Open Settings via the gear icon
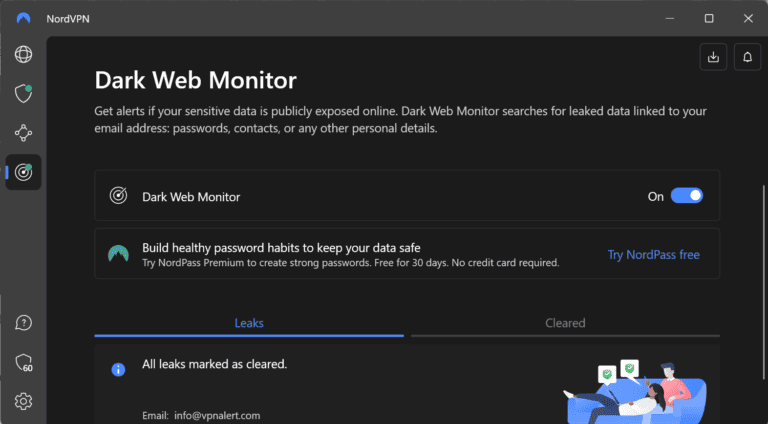 coord(23,401)
